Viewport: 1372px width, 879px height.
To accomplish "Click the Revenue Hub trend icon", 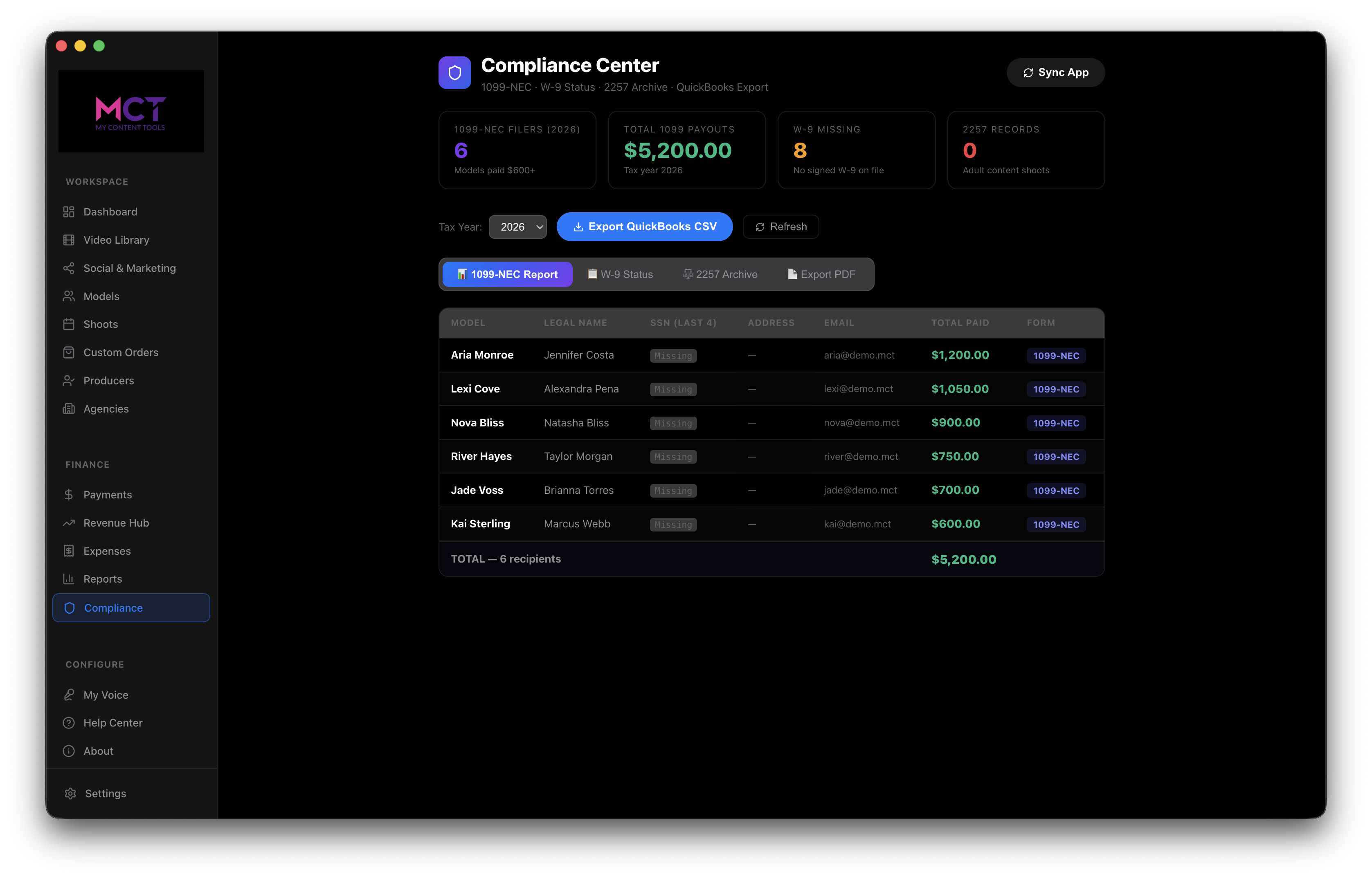I will coord(68,522).
